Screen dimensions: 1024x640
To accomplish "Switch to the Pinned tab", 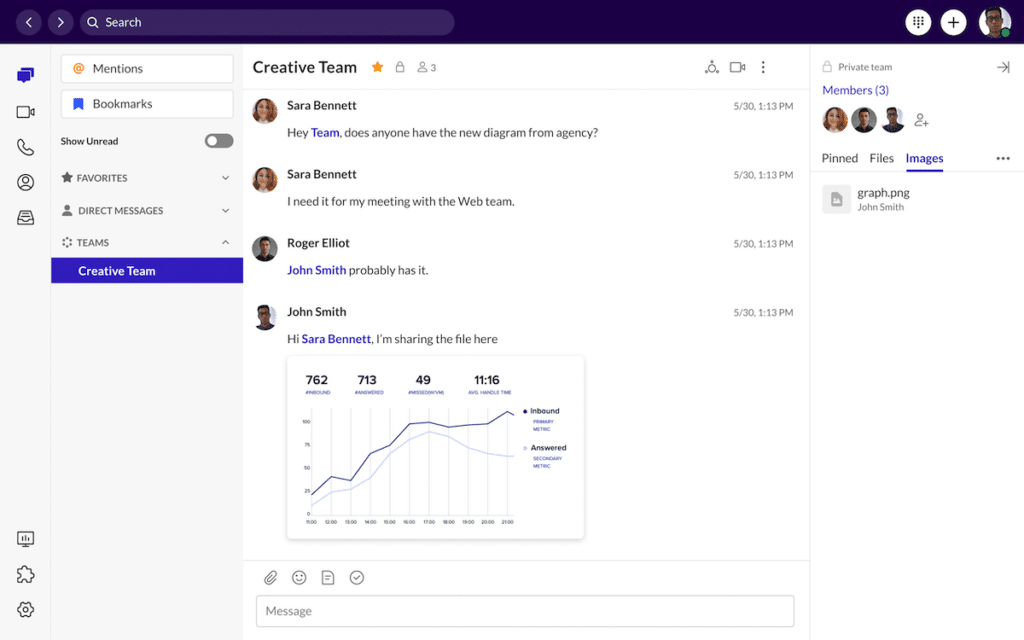I will tap(839, 158).
